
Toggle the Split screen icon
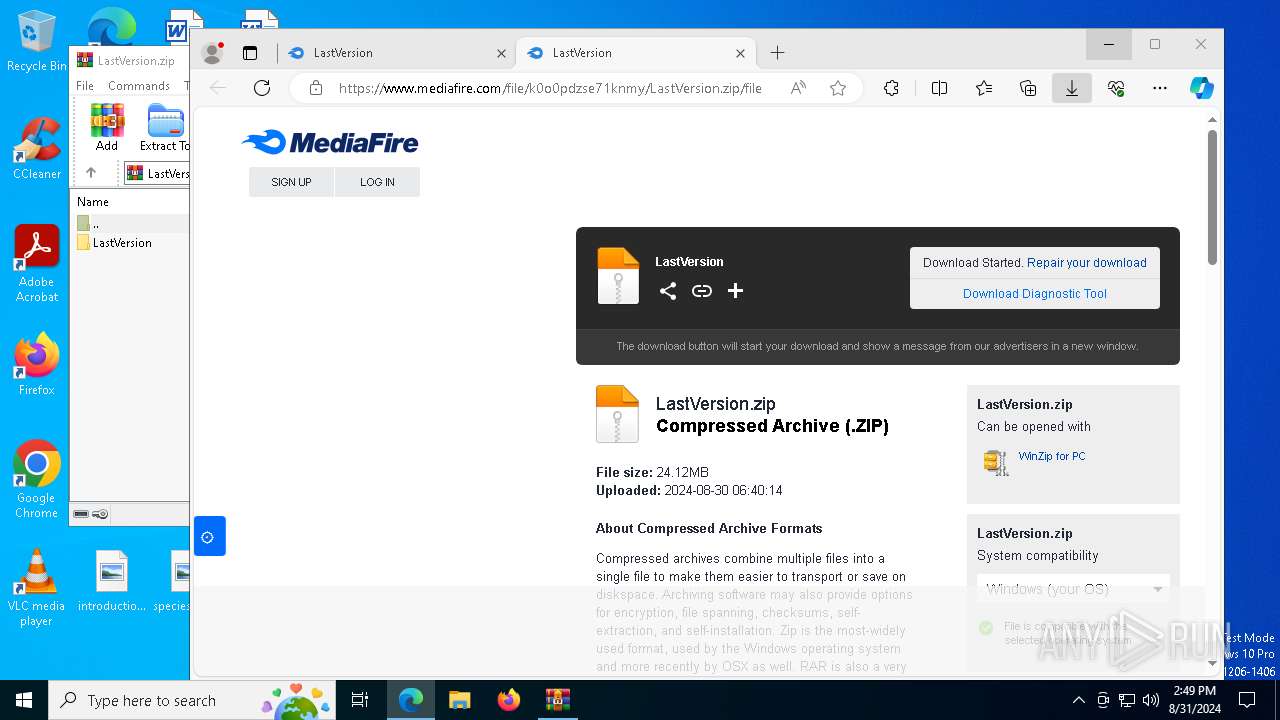tap(939, 88)
